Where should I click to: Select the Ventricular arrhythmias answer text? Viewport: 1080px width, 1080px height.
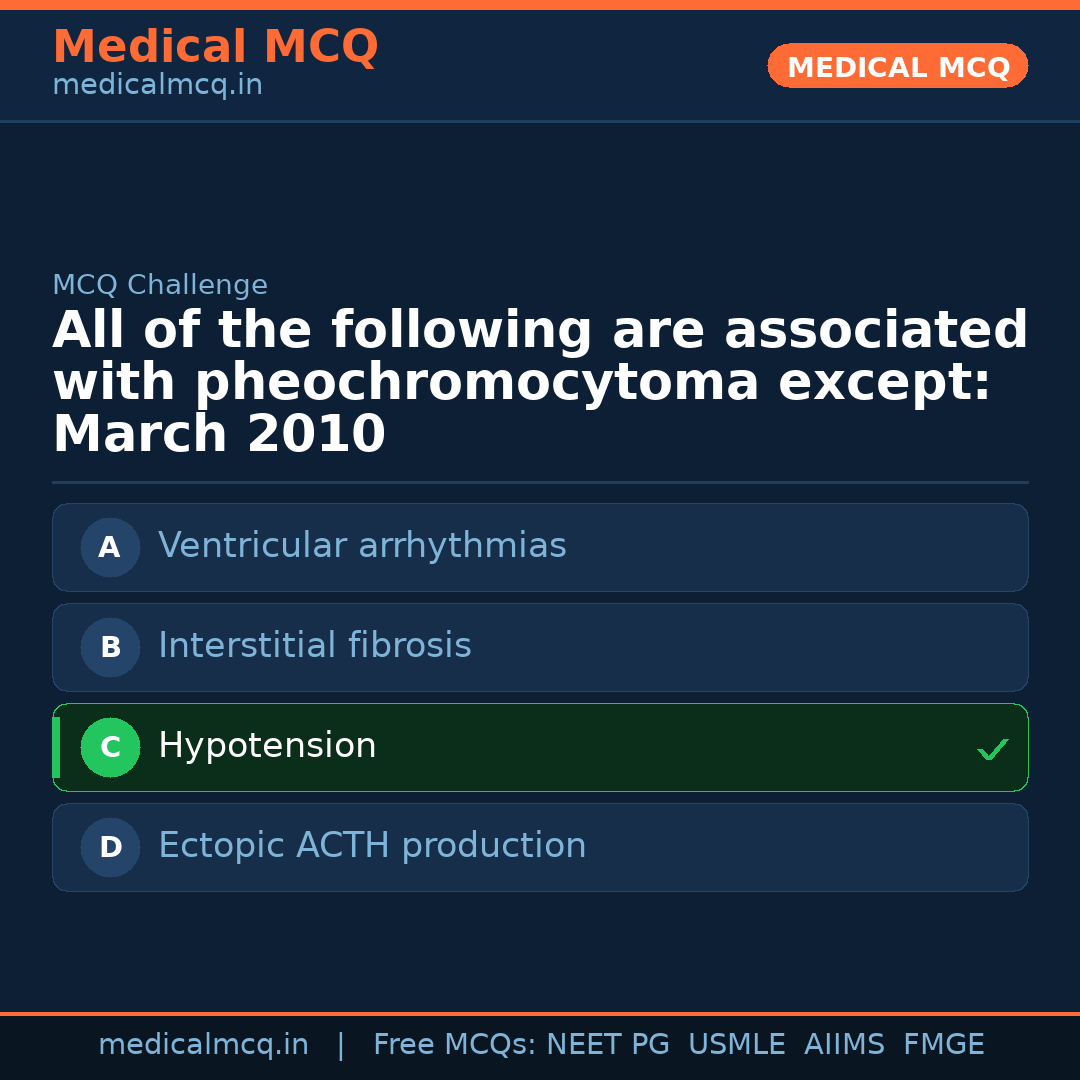tap(362, 546)
